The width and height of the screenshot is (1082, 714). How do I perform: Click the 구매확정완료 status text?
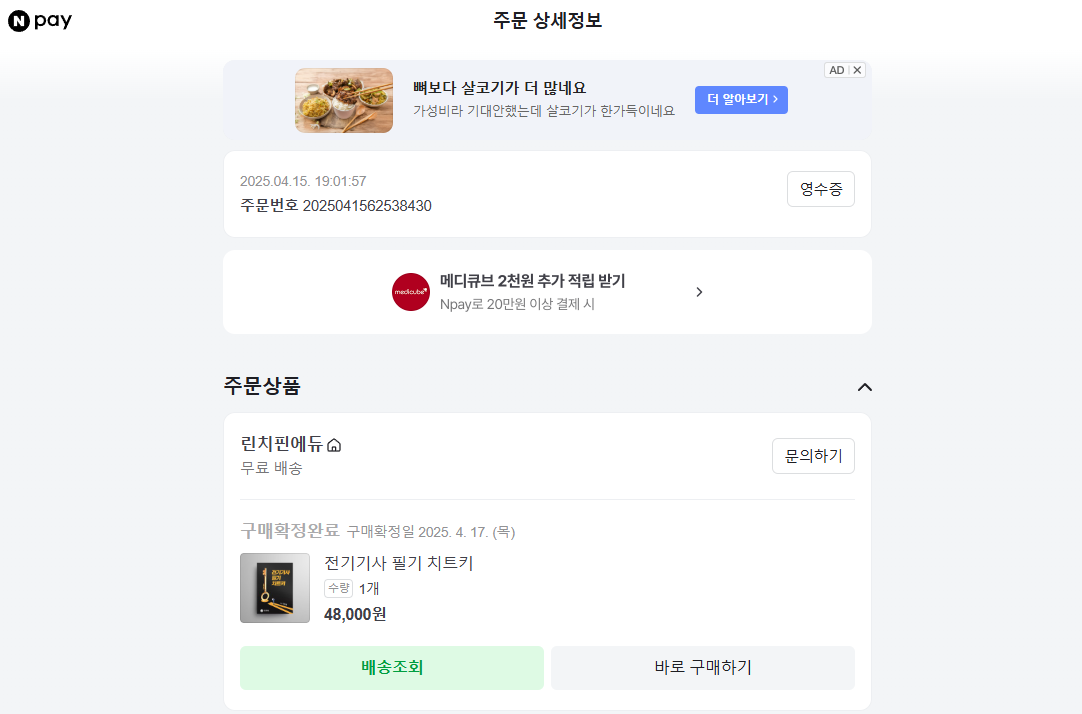coord(290,530)
